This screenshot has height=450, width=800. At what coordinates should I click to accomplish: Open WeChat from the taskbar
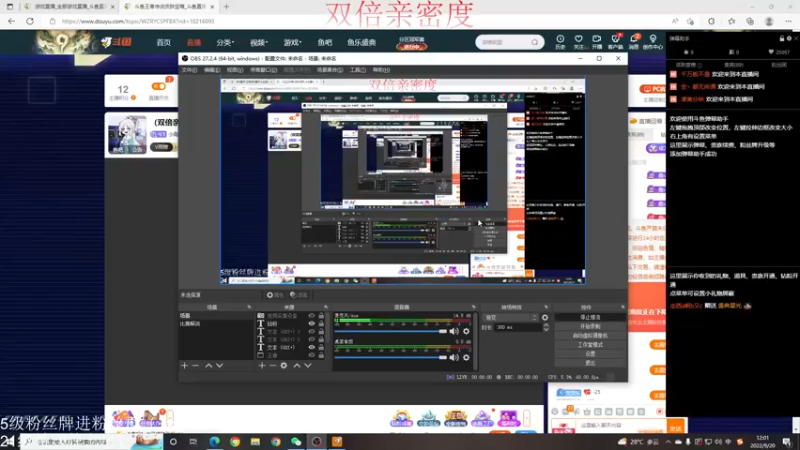[296, 441]
